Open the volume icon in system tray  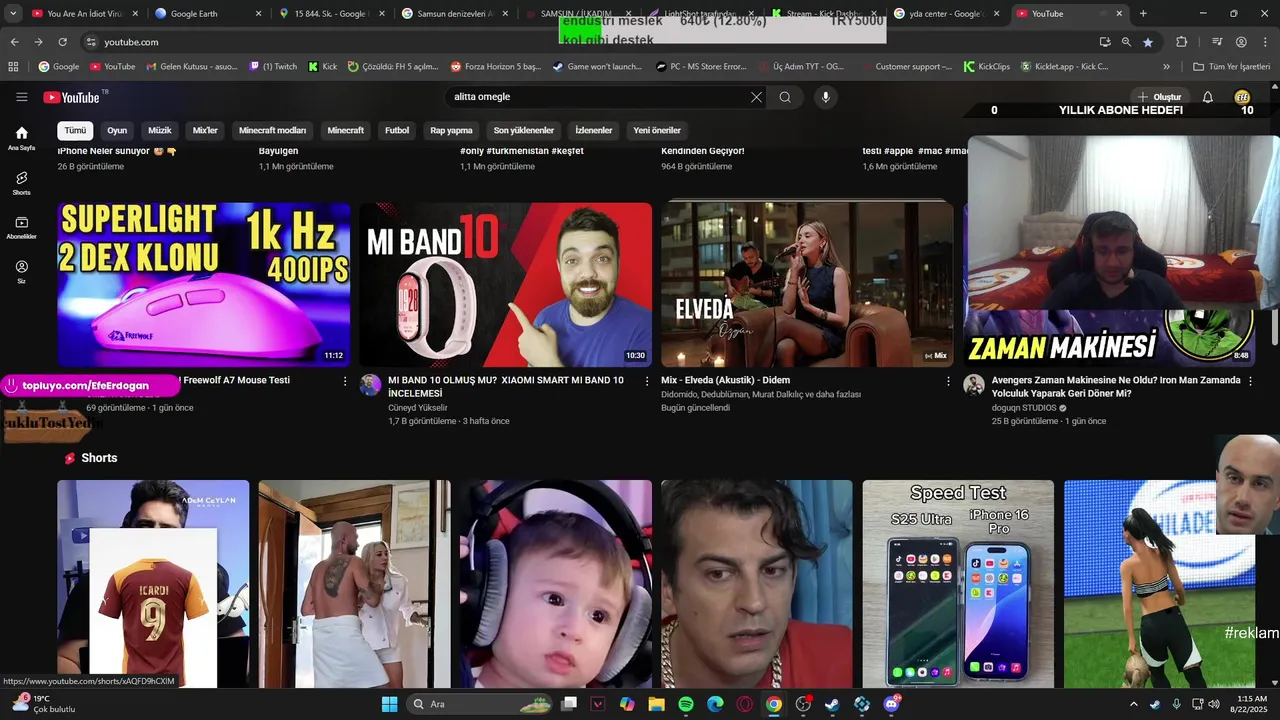[1214, 704]
